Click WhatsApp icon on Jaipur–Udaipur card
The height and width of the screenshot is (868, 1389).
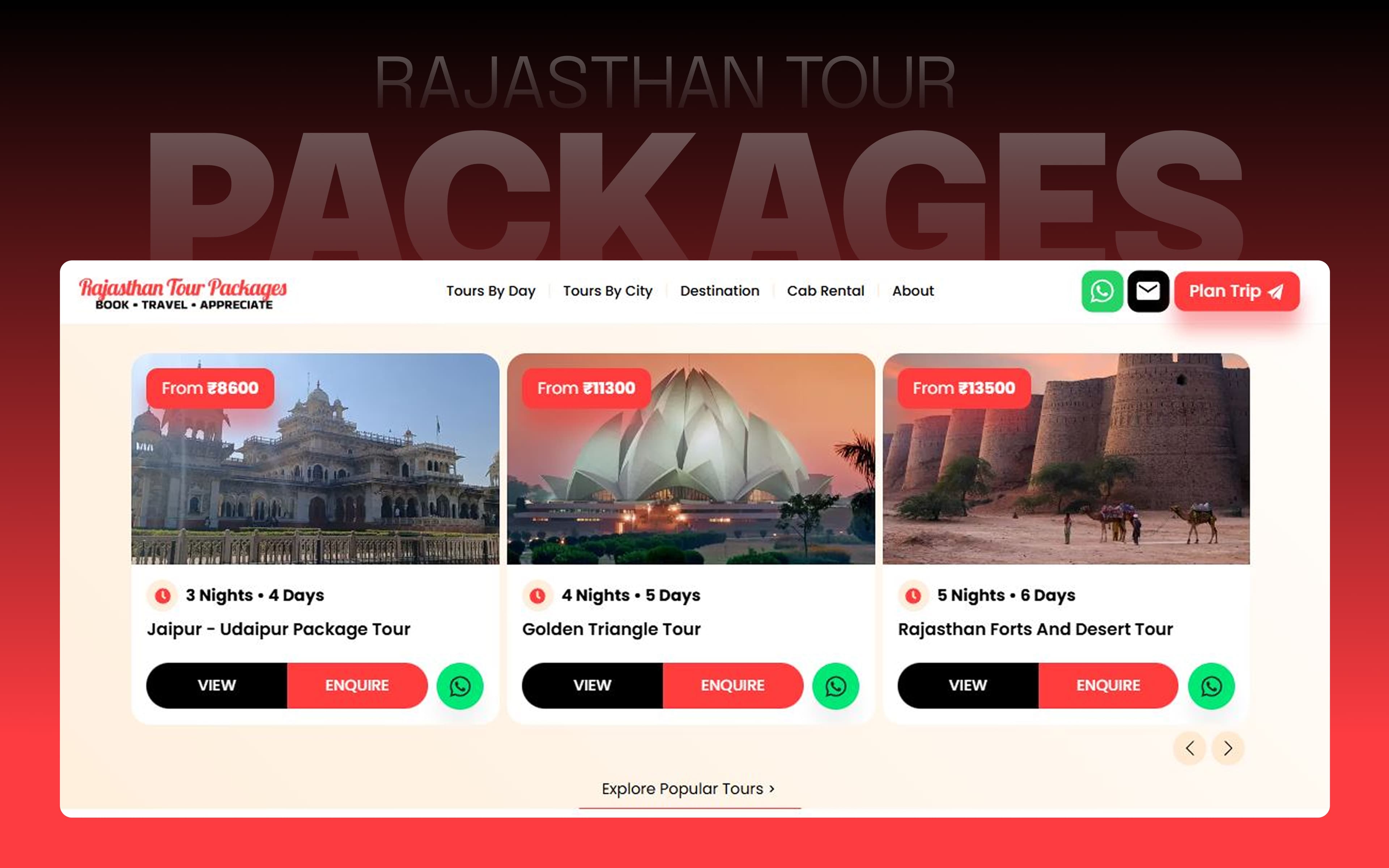pyautogui.click(x=460, y=686)
